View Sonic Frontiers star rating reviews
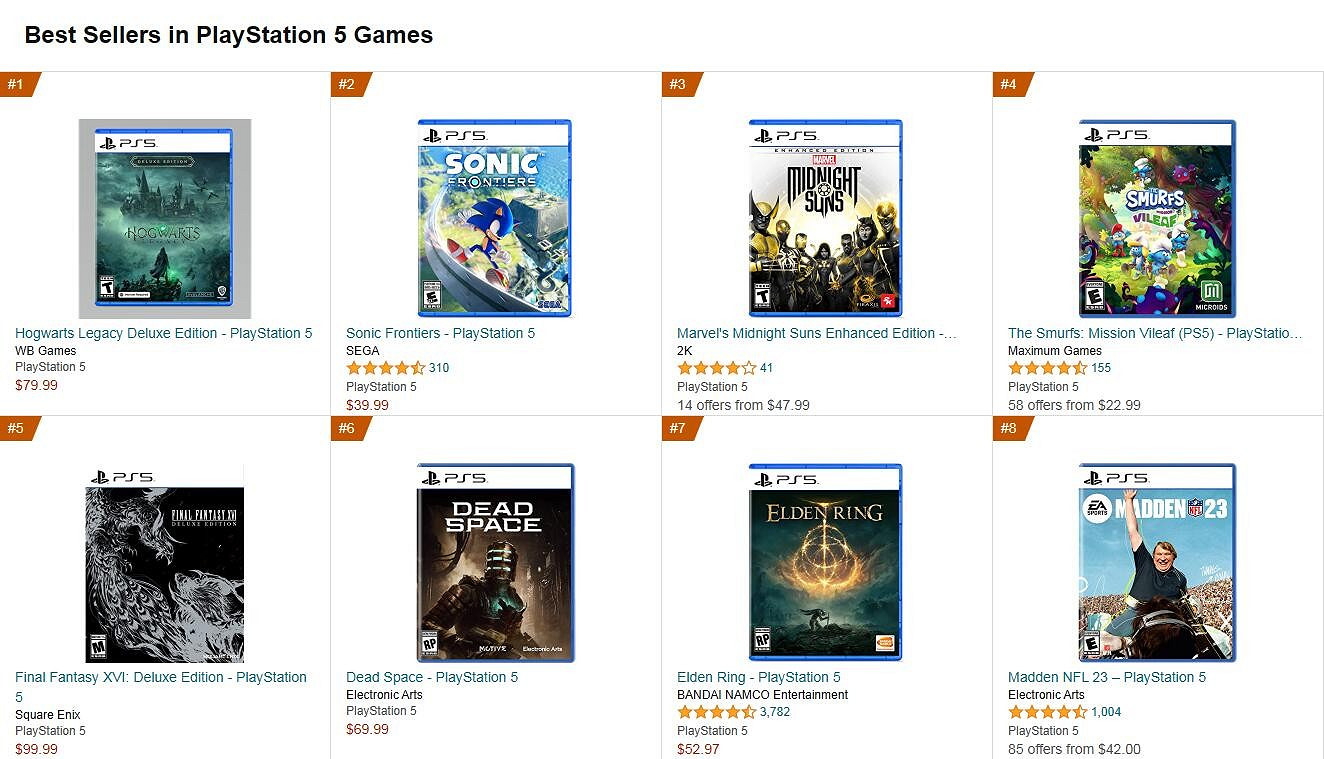 point(386,368)
